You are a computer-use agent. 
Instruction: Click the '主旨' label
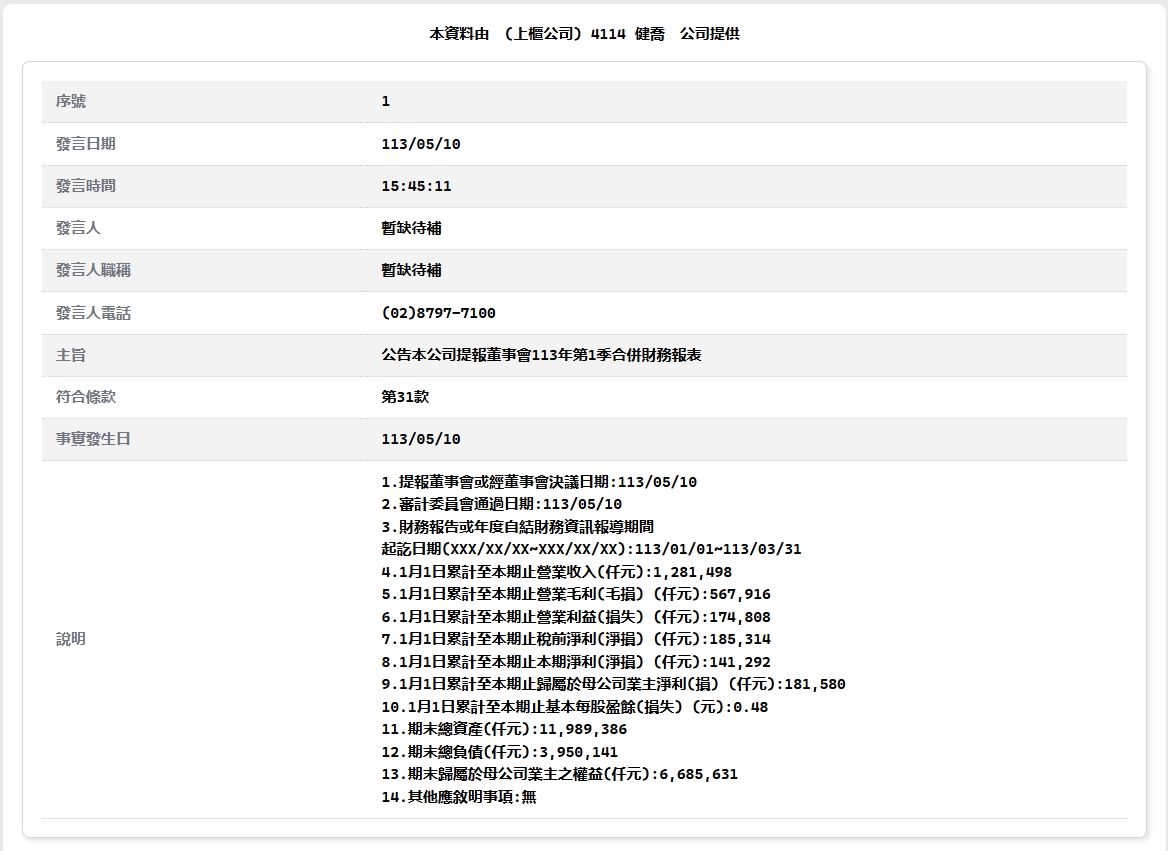(71, 355)
